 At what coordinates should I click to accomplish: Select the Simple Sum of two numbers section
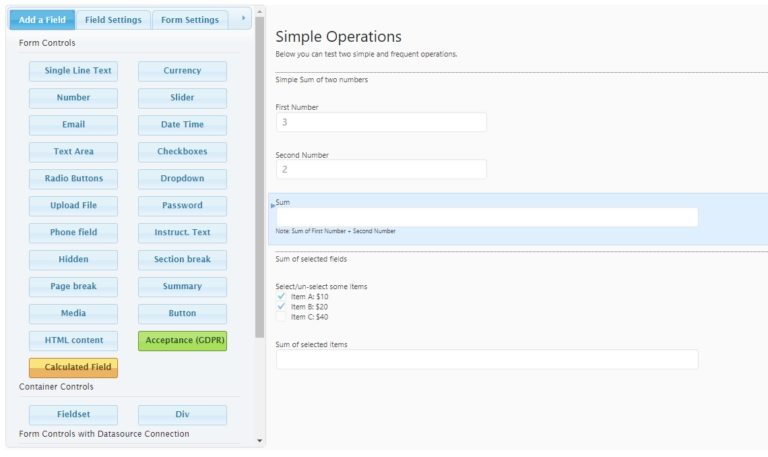pyautogui.click(x=321, y=80)
